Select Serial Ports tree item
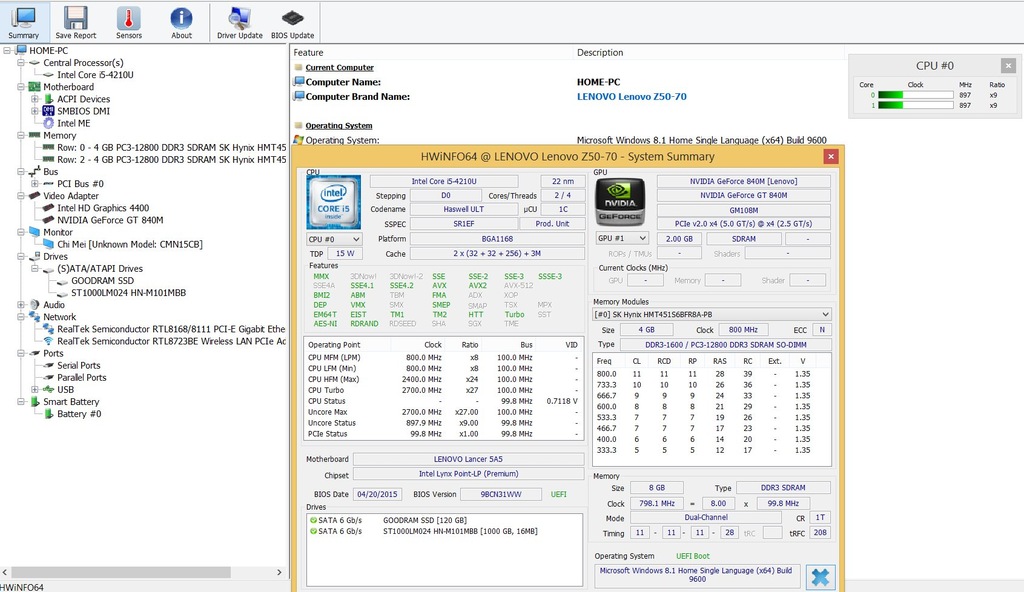This screenshot has height=592, width=1024. tap(78, 365)
